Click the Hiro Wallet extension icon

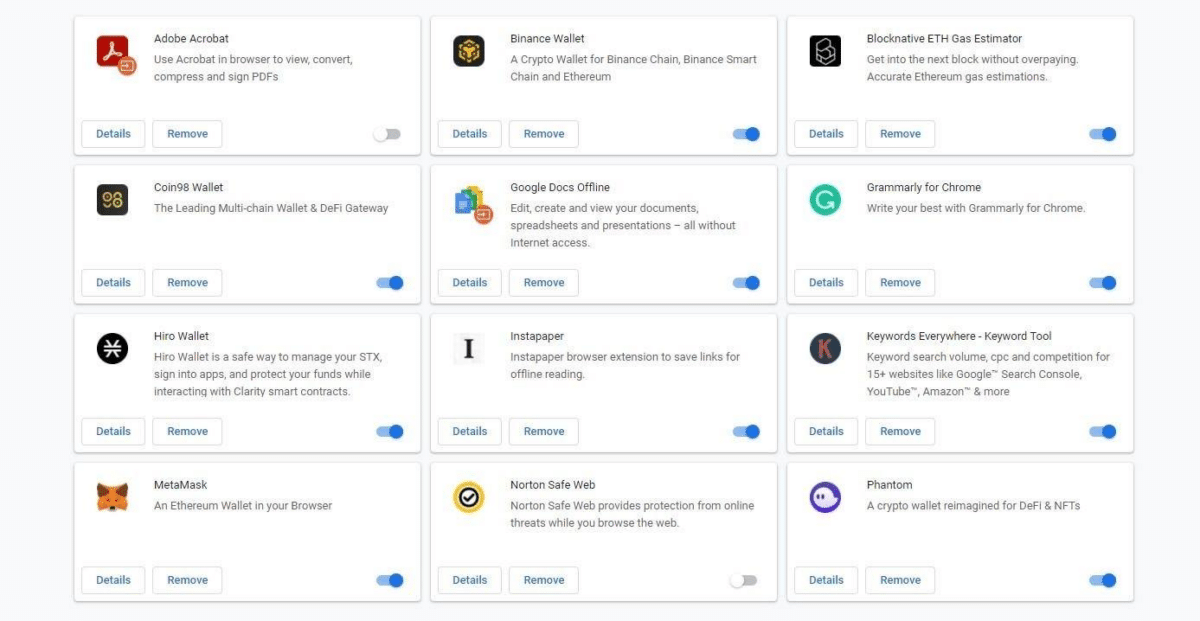(112, 349)
